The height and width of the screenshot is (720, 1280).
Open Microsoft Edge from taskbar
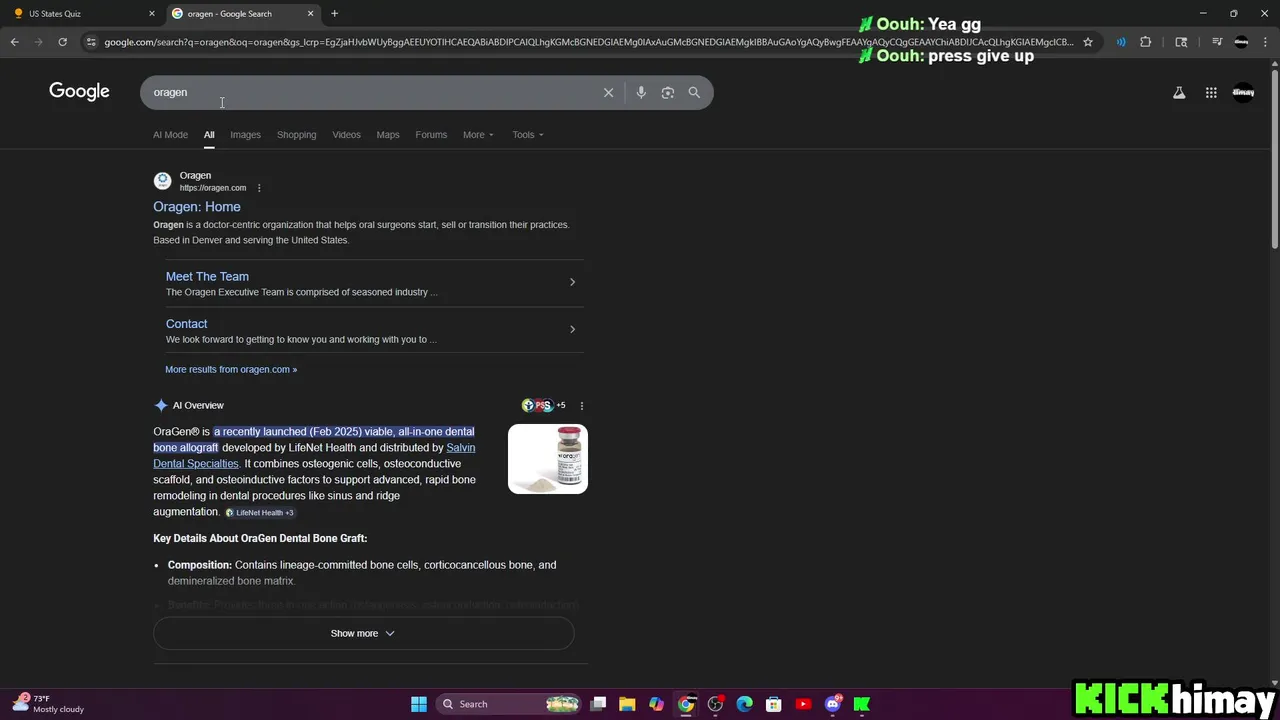click(744, 704)
